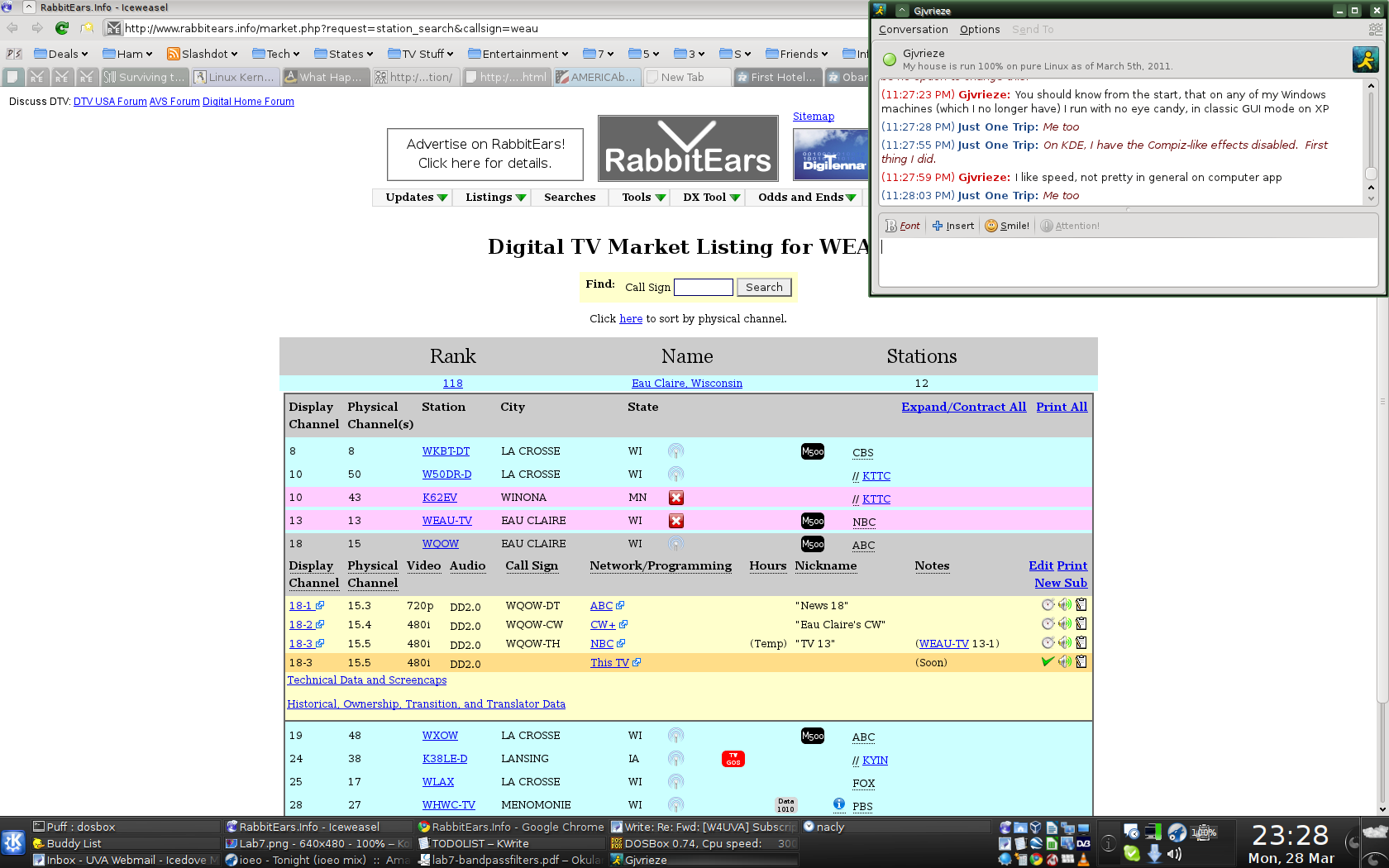Switch to DOSBox 0.74 window in taskbar
This screenshot has height=868, width=1389.
tap(704, 843)
